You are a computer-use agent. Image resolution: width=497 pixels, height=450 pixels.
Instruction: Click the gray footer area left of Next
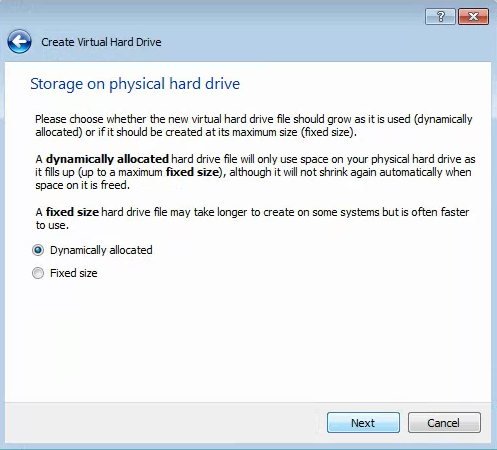click(163, 423)
